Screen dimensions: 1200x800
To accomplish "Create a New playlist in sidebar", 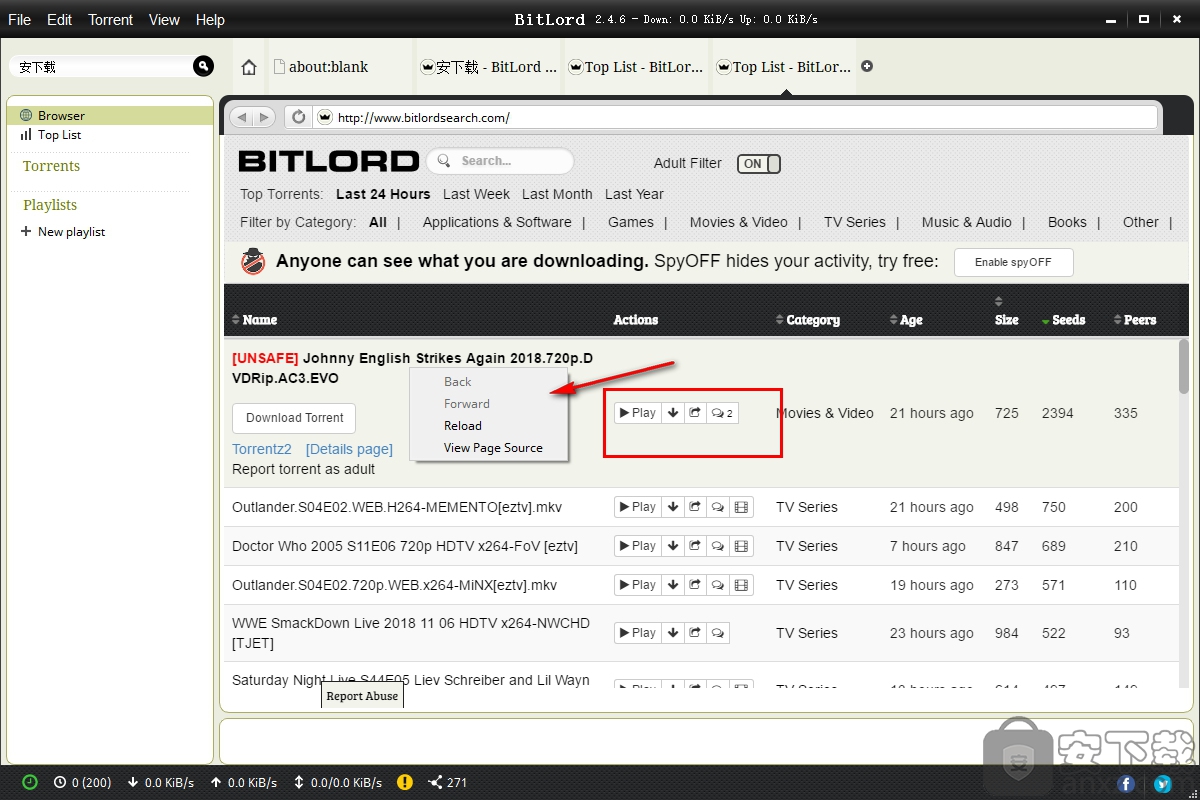I will (x=63, y=232).
